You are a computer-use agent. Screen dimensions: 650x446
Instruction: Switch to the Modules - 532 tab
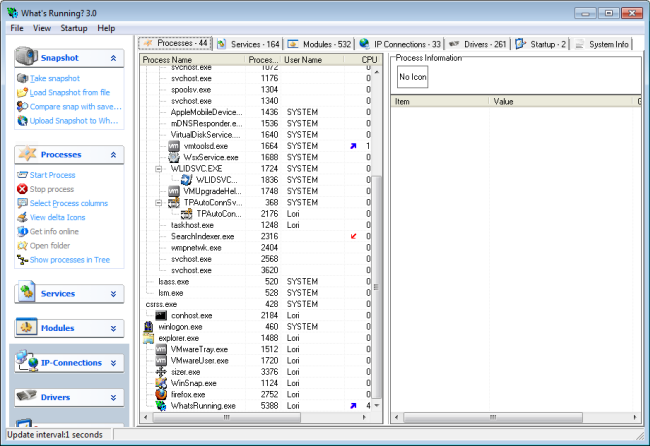click(319, 44)
